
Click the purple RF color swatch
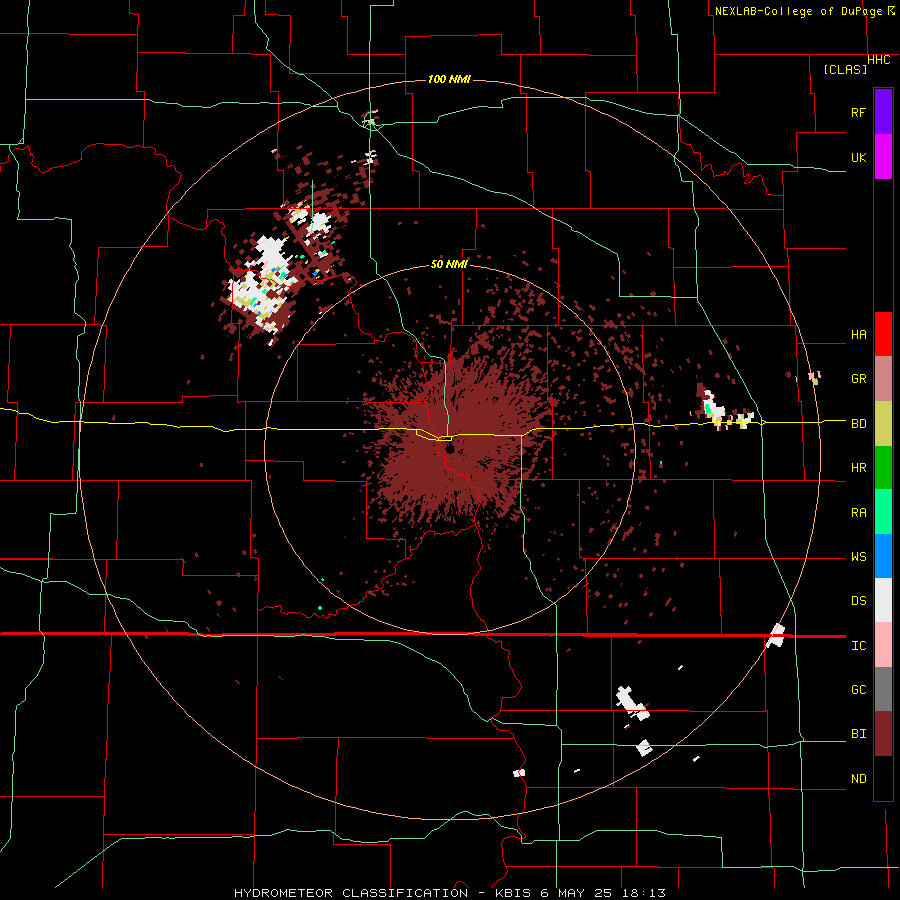pos(883,112)
